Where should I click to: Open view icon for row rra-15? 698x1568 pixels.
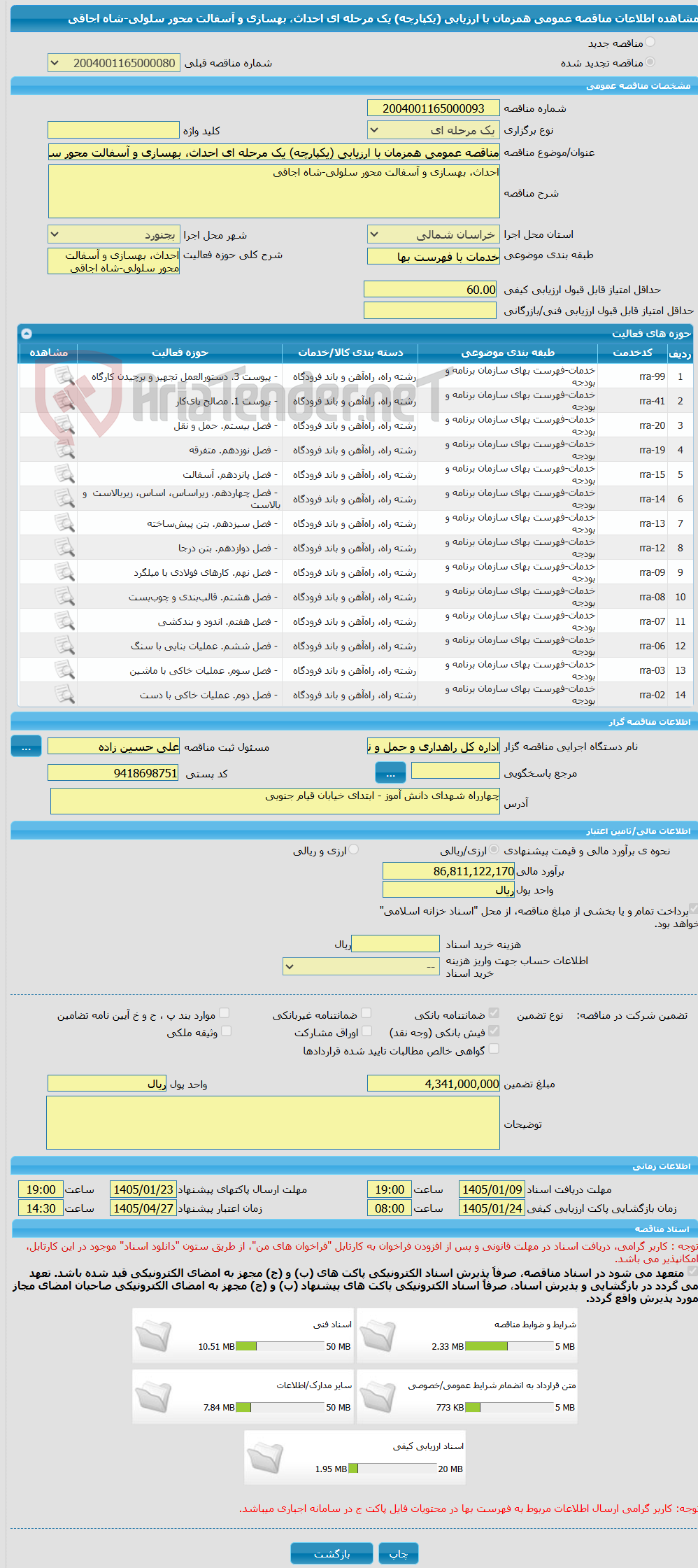pos(64,474)
